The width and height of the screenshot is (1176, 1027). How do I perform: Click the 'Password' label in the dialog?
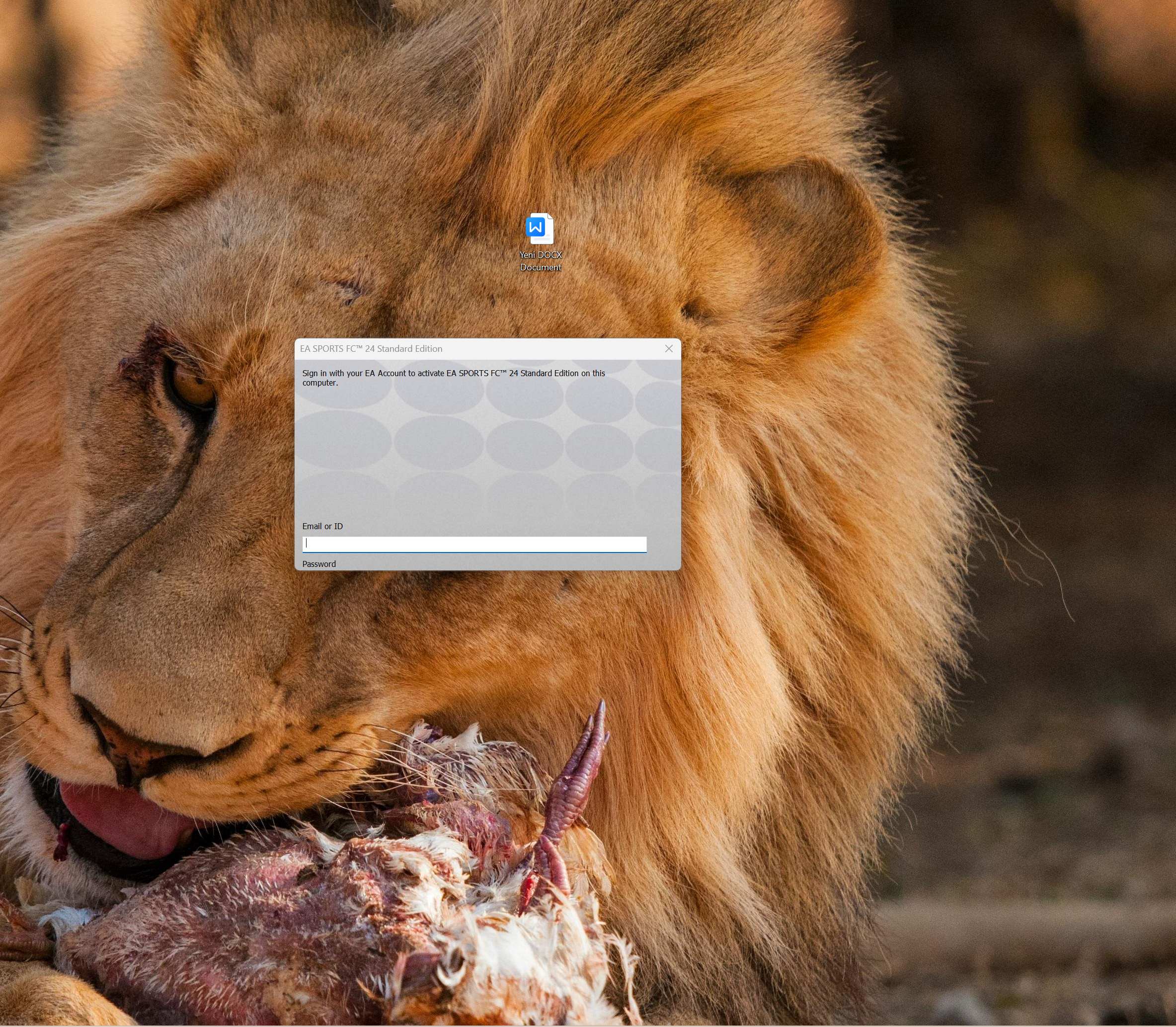pyautogui.click(x=318, y=564)
